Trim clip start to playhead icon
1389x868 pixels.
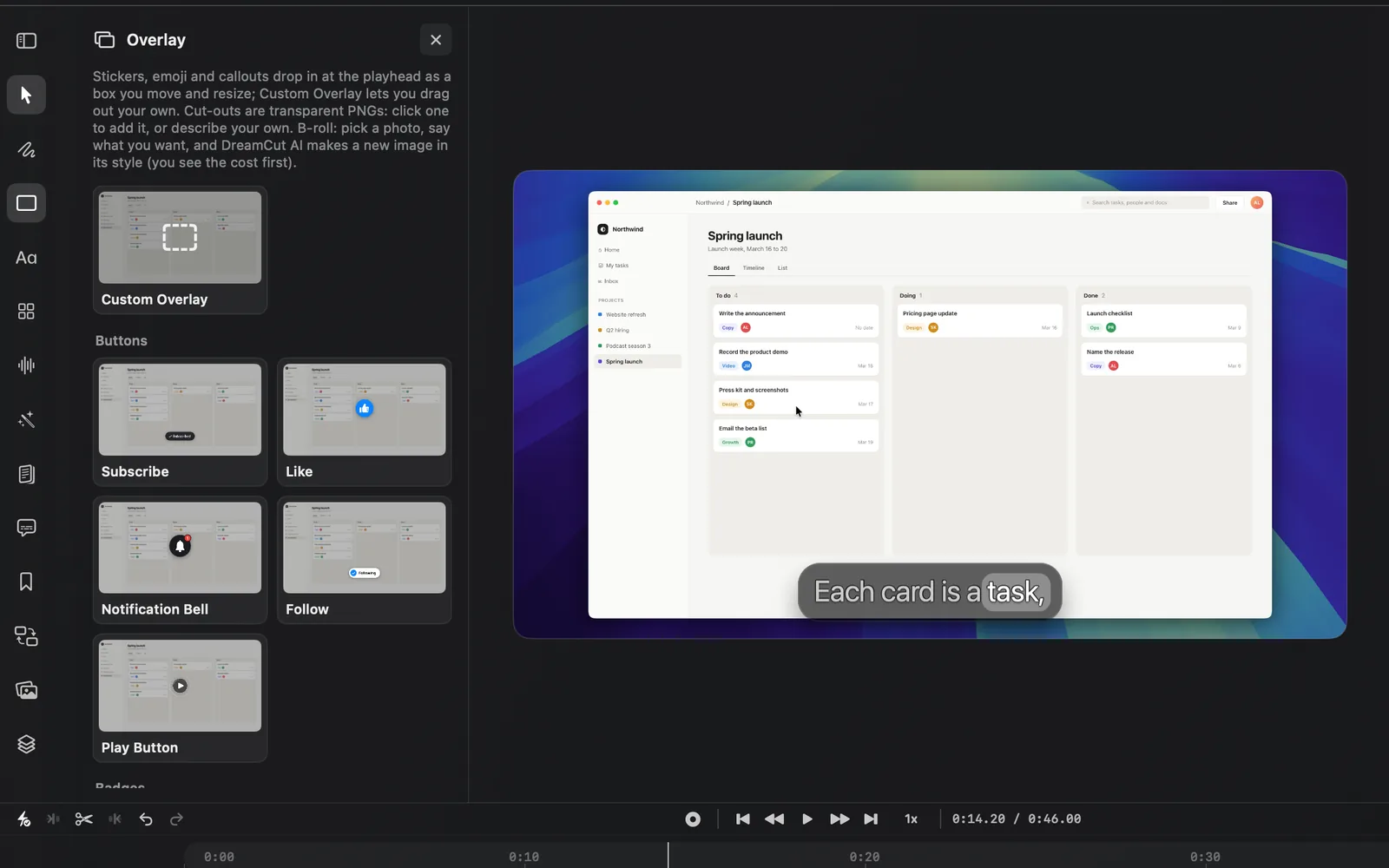click(54, 819)
